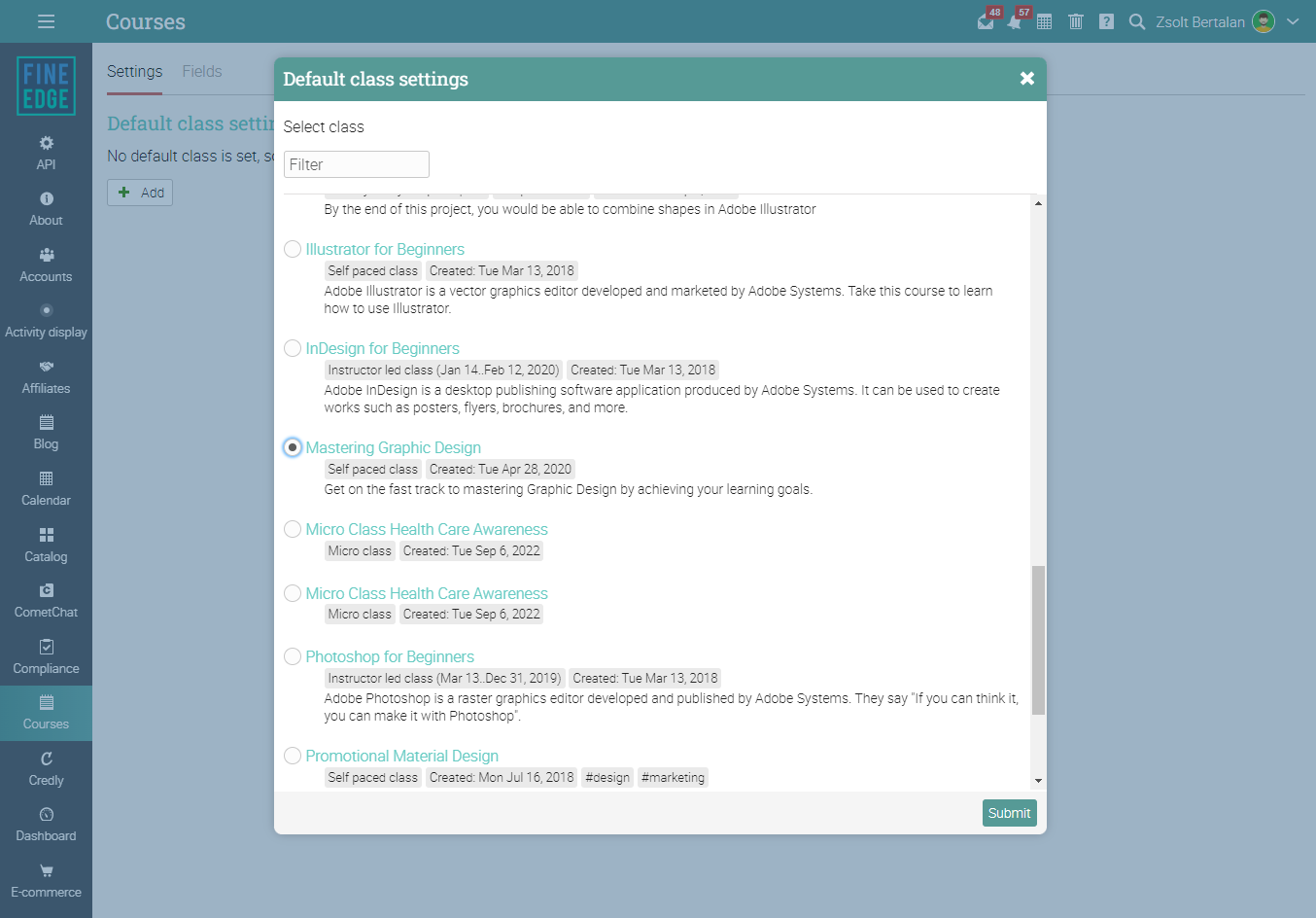
Task: Open Calendar in the left sidebar
Action: tap(46, 489)
